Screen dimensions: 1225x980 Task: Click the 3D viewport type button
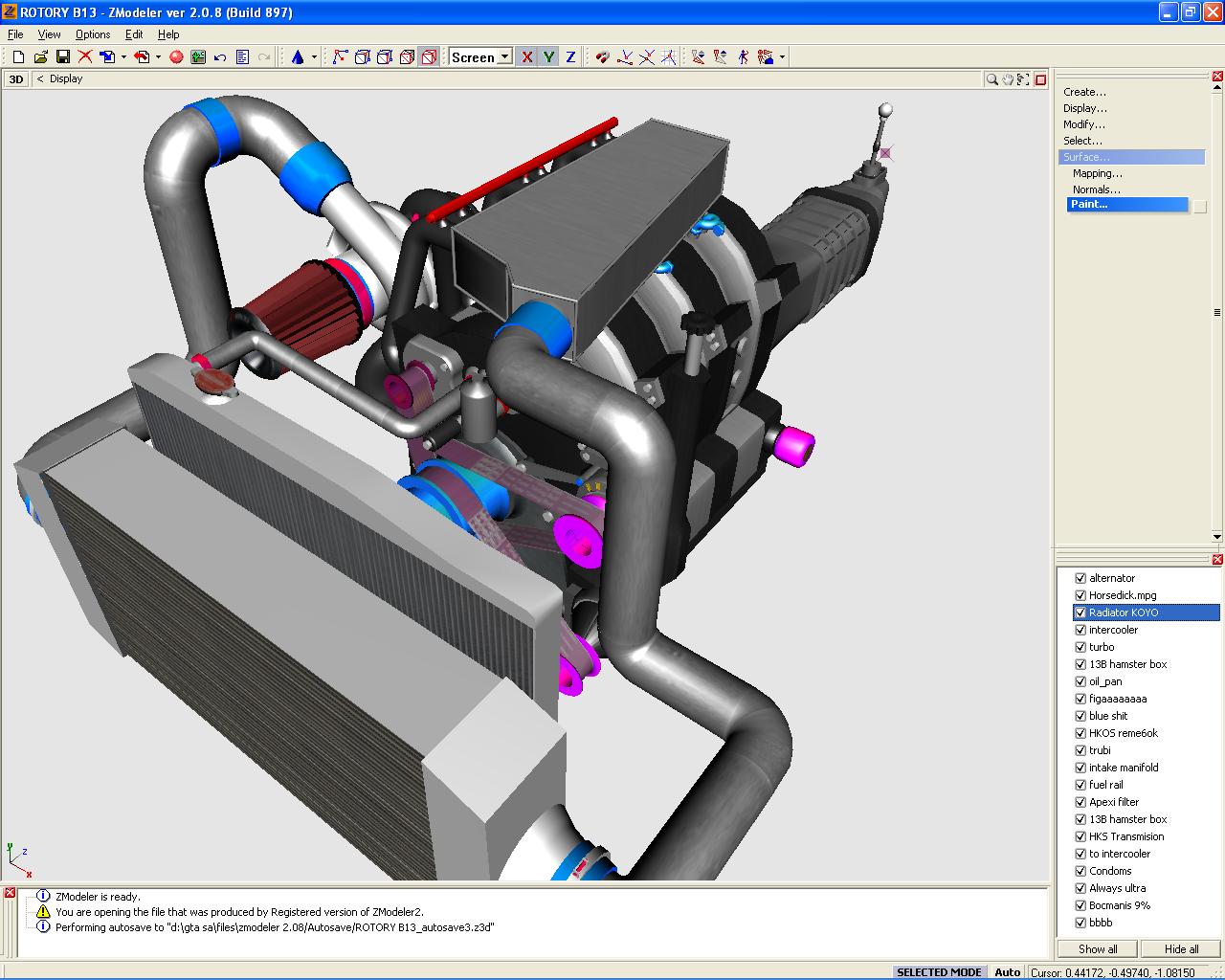pyautogui.click(x=16, y=79)
